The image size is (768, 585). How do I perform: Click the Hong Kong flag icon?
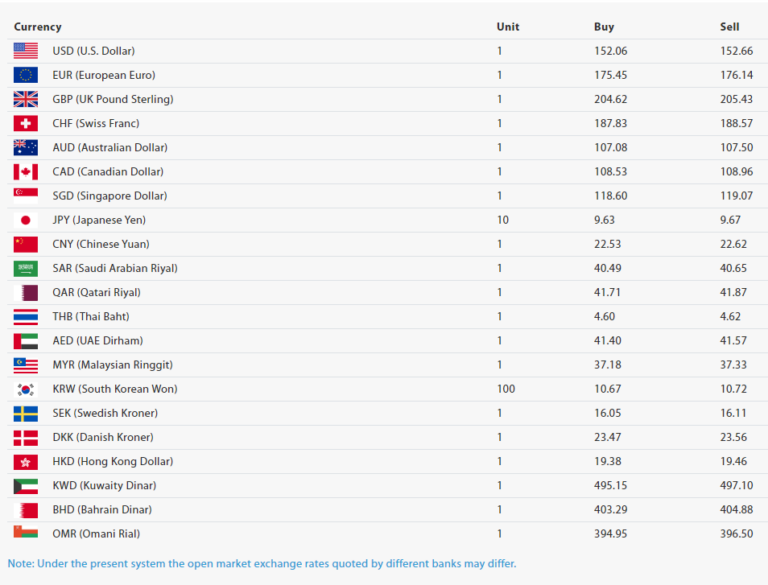[25, 462]
